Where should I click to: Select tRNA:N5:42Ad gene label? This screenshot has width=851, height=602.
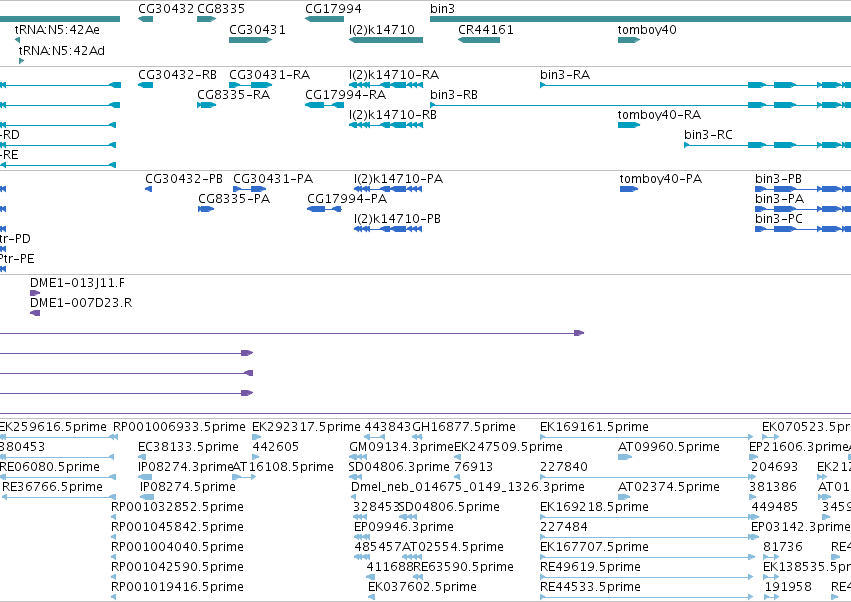pyautogui.click(x=61, y=50)
